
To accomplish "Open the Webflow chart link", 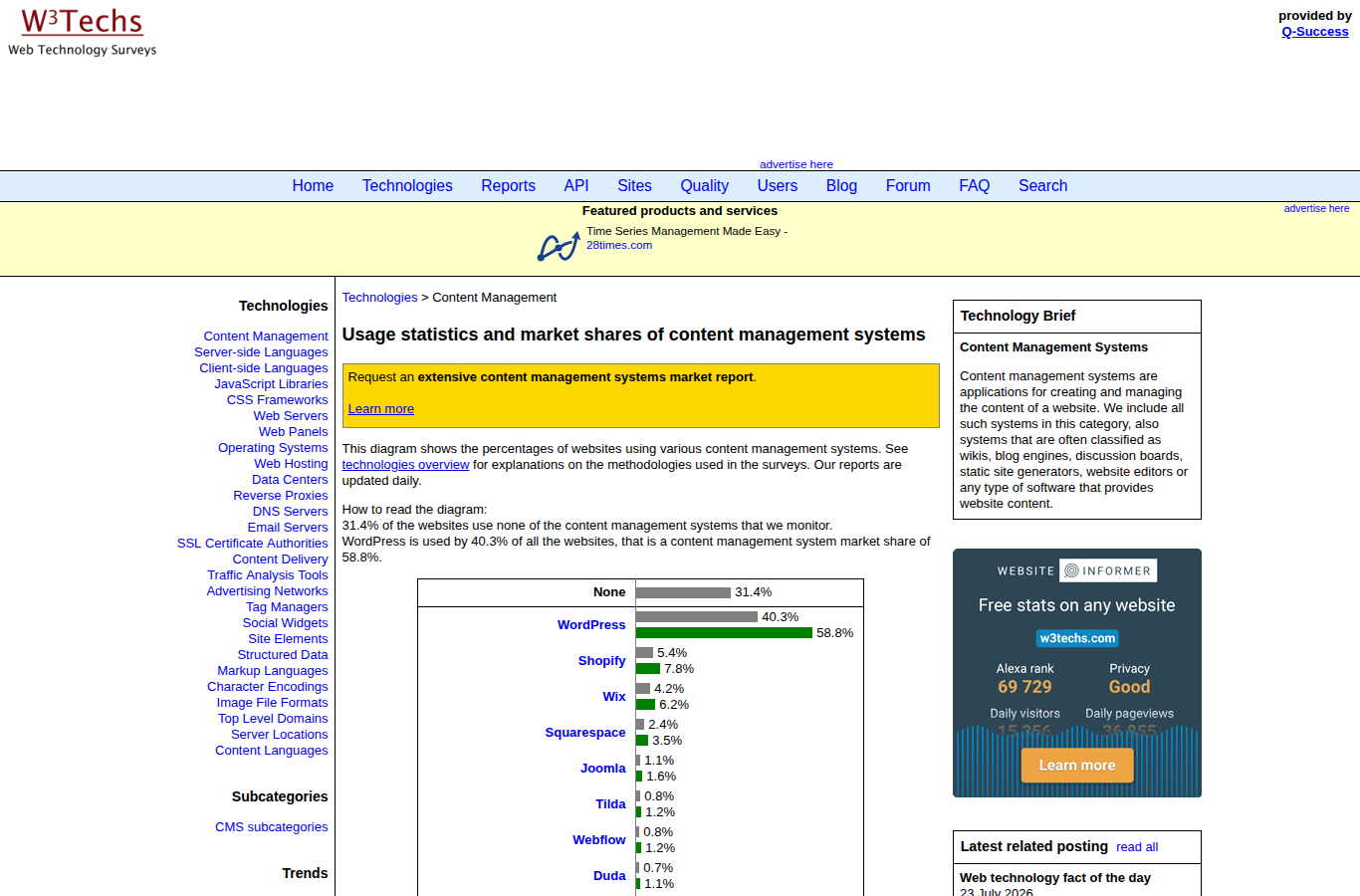I will (599, 840).
